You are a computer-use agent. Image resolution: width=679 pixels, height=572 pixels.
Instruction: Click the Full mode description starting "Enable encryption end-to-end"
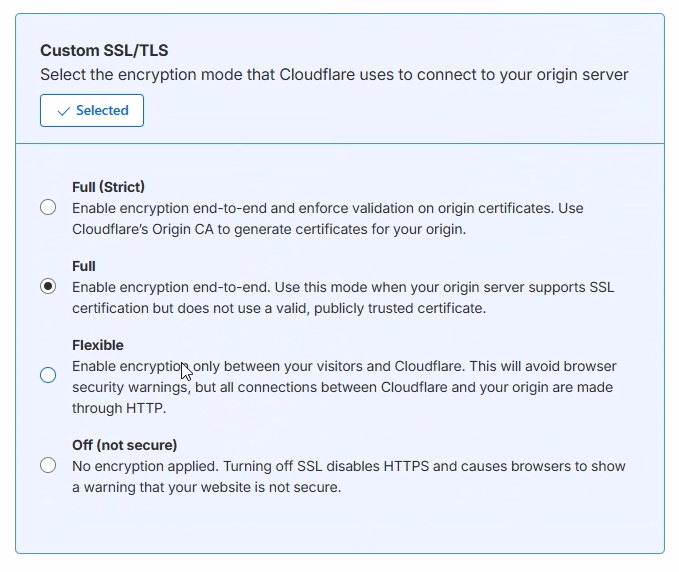343,287
